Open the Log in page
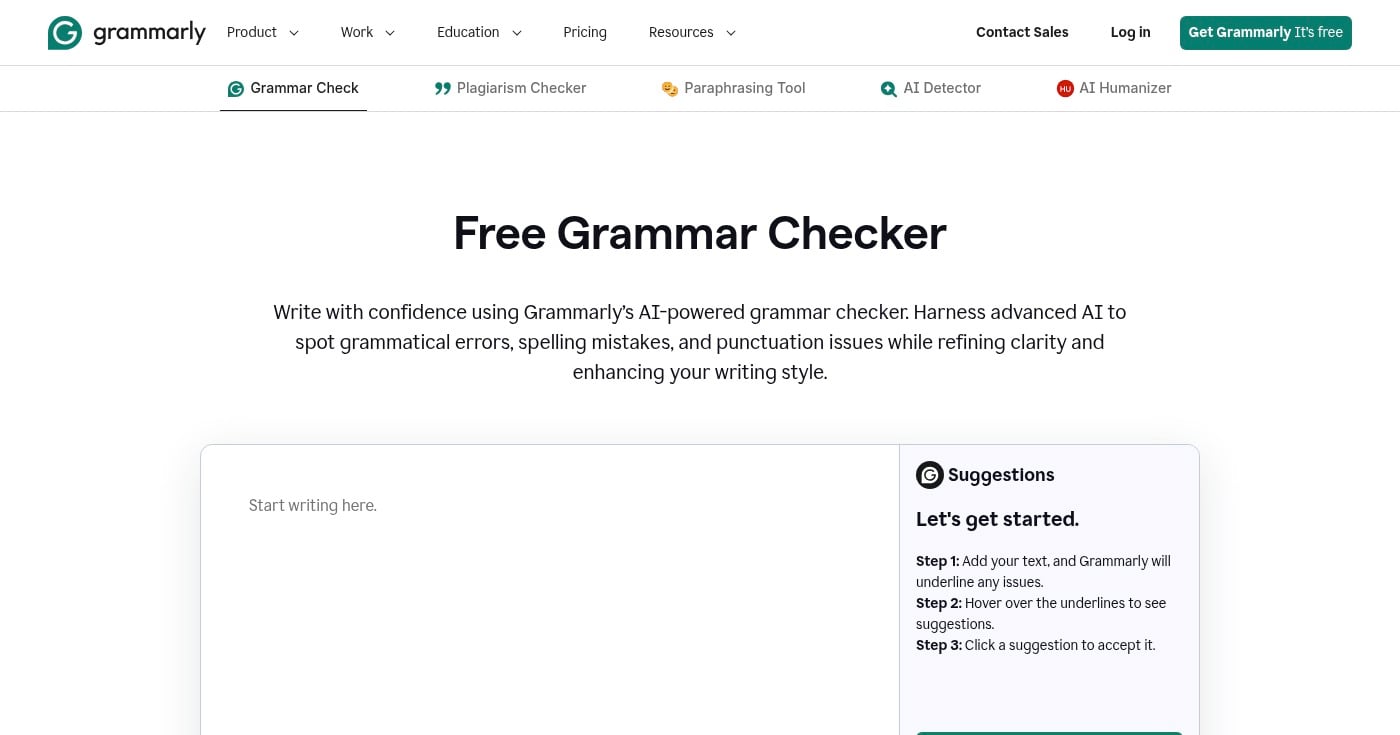This screenshot has width=1400, height=735. click(1130, 32)
